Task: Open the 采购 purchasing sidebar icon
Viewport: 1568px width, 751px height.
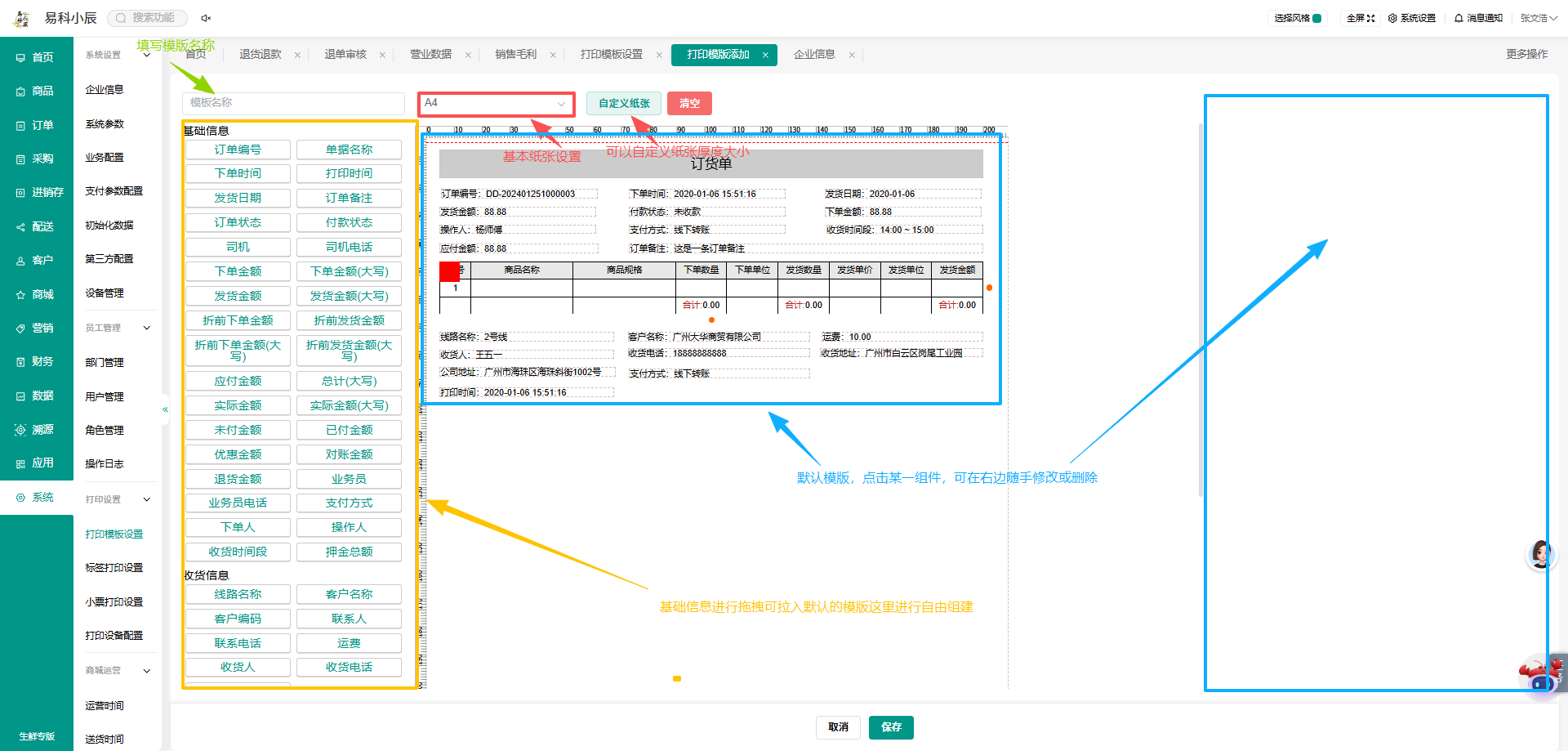Action: 20,159
